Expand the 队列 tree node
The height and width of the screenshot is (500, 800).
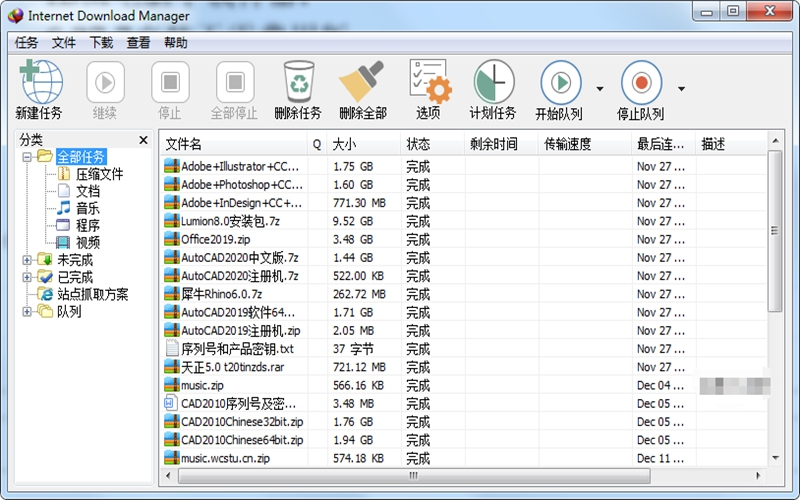tap(27, 311)
